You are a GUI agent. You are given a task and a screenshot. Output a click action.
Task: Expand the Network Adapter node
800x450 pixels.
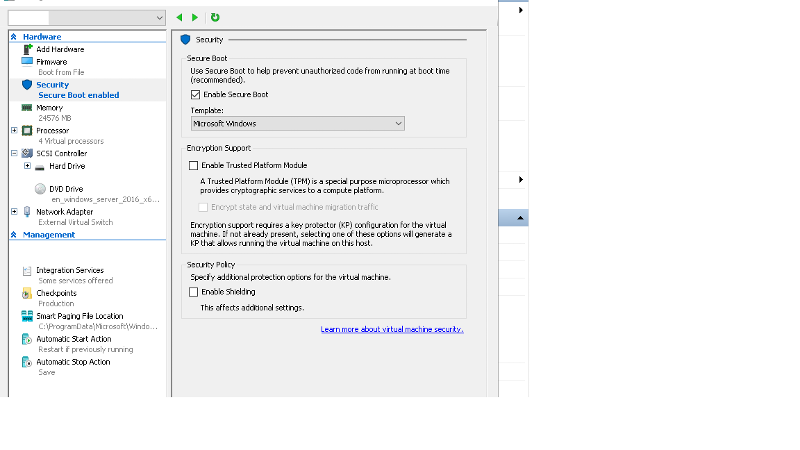point(14,212)
